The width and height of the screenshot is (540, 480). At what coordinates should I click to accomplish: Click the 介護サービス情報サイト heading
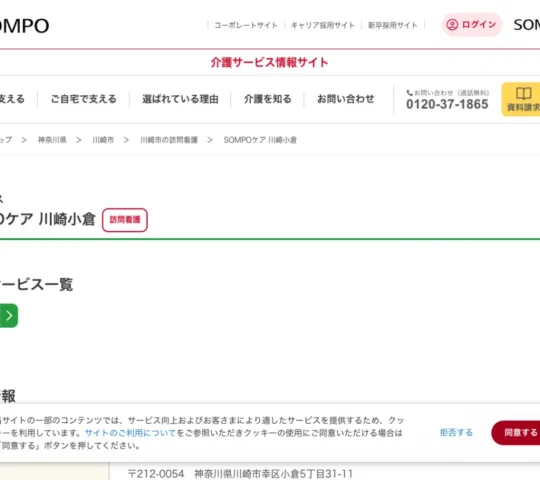point(269,62)
